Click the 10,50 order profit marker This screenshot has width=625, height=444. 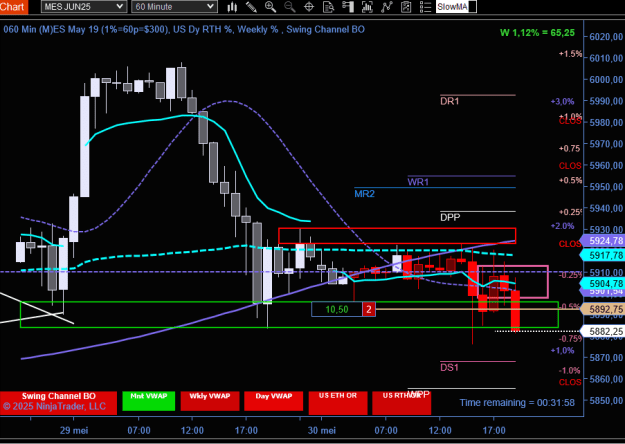tap(337, 309)
